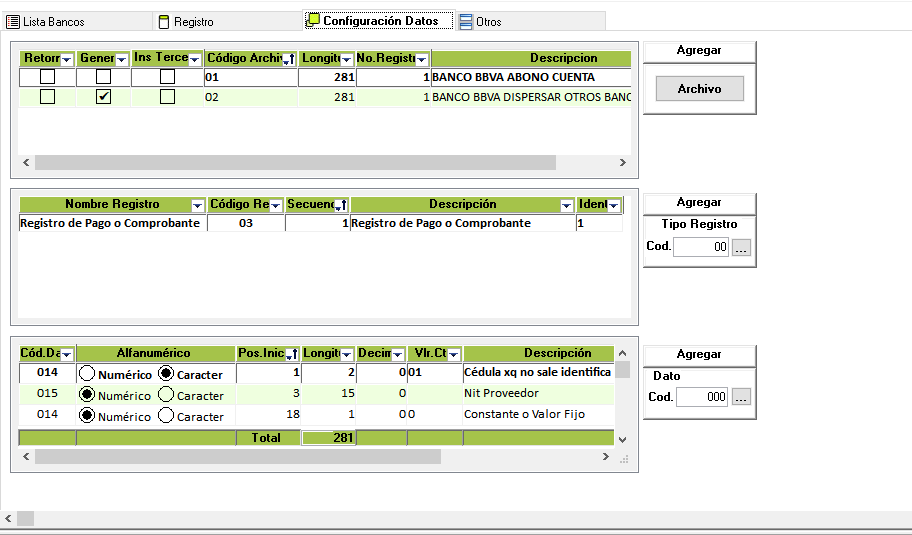Click the scroll-down arrow in the data fields grid
The height and width of the screenshot is (535, 912).
click(x=622, y=439)
